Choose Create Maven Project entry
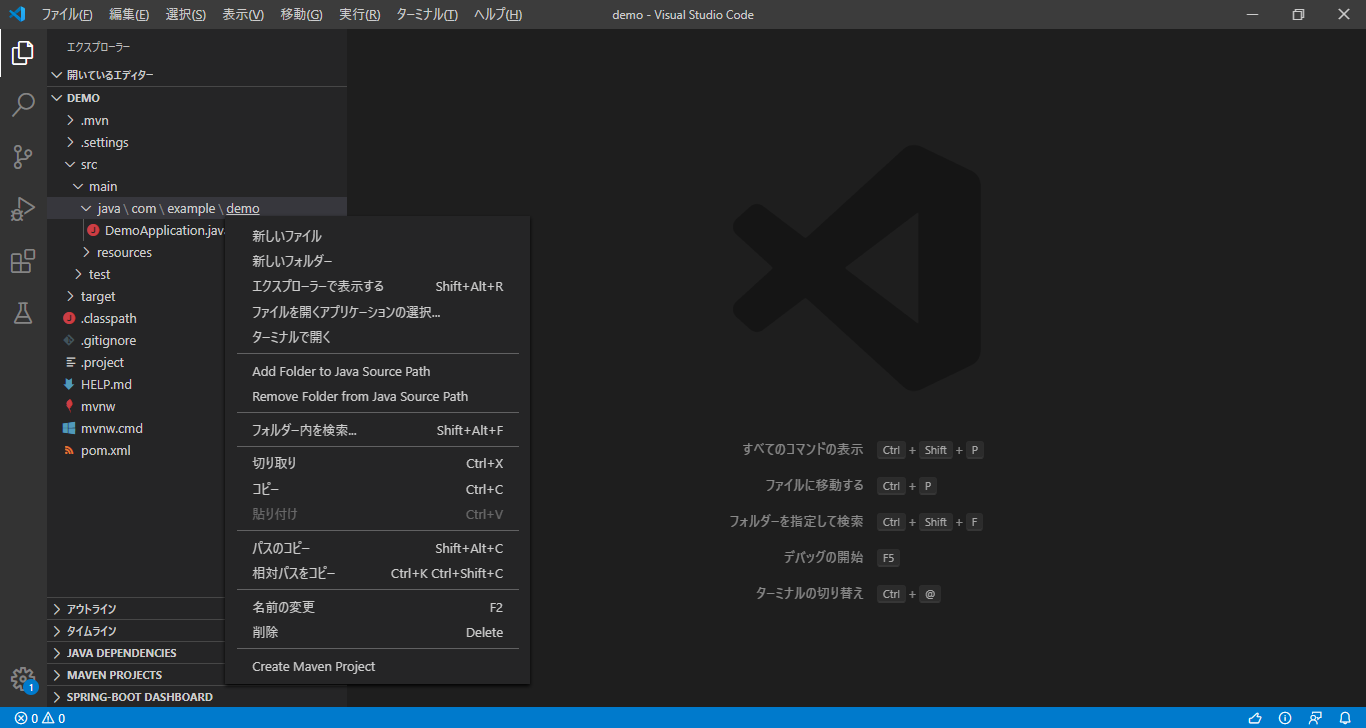This screenshot has width=1366, height=728. point(377,666)
